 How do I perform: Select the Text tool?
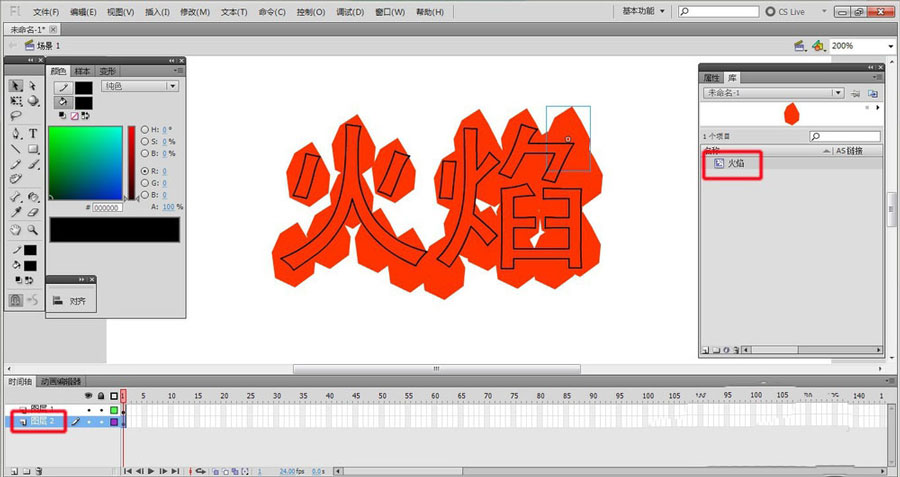click(x=33, y=133)
